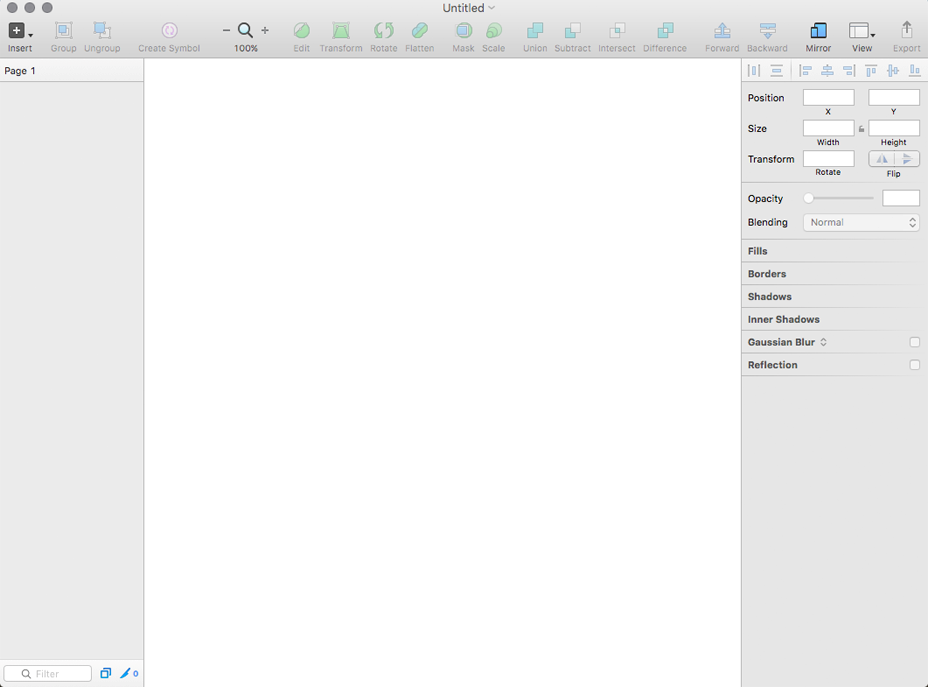Viewport: 928px width, 687px height.
Task: Click the Export icon in toolbar
Action: click(x=906, y=30)
